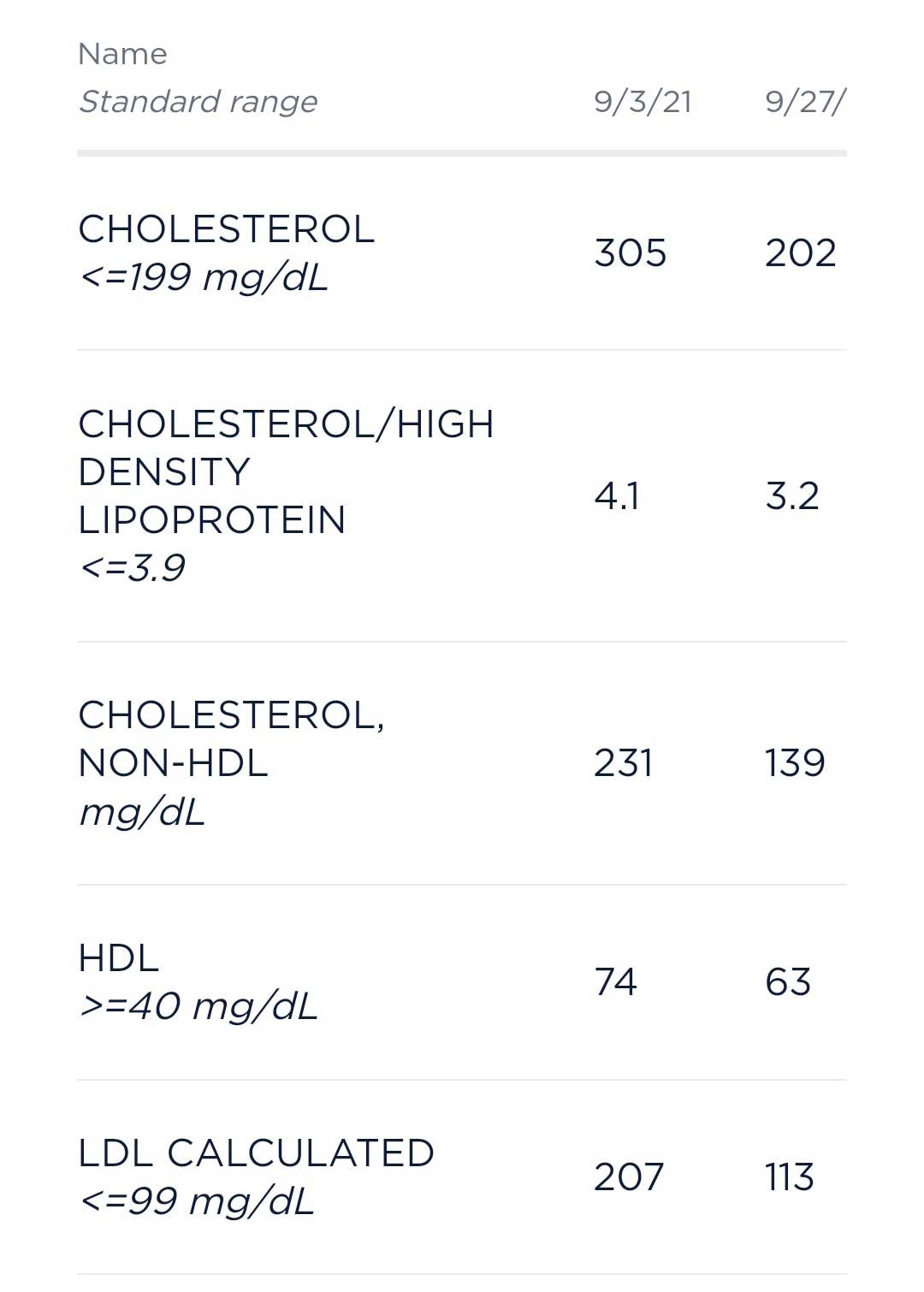Image resolution: width=924 pixels, height=1292 pixels.
Task: Open the HDL test row
Action: click(x=119, y=958)
